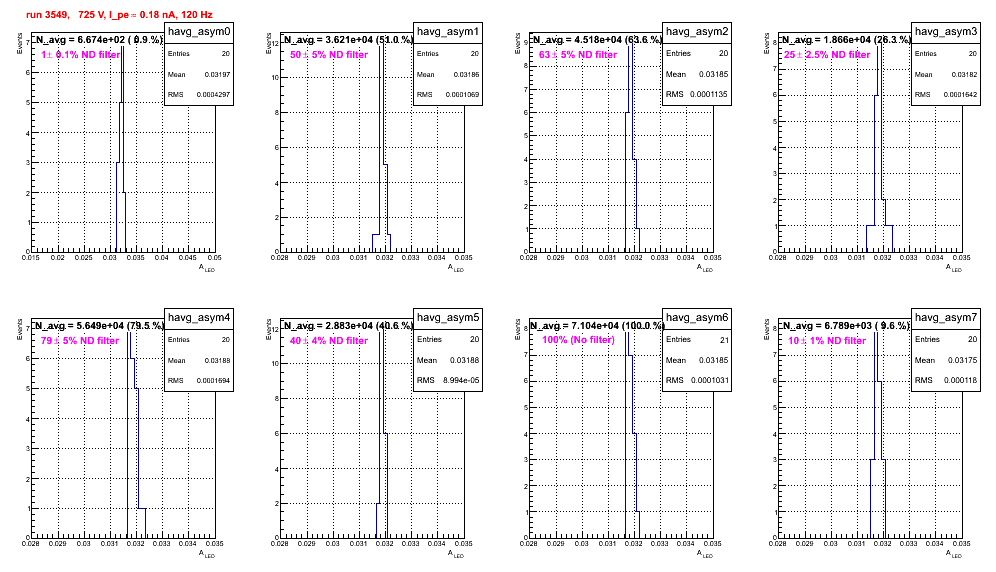Click the histogram peak in havg_asym0 plot
Image resolution: width=996 pixels, height=572 pixels.
tap(122, 47)
